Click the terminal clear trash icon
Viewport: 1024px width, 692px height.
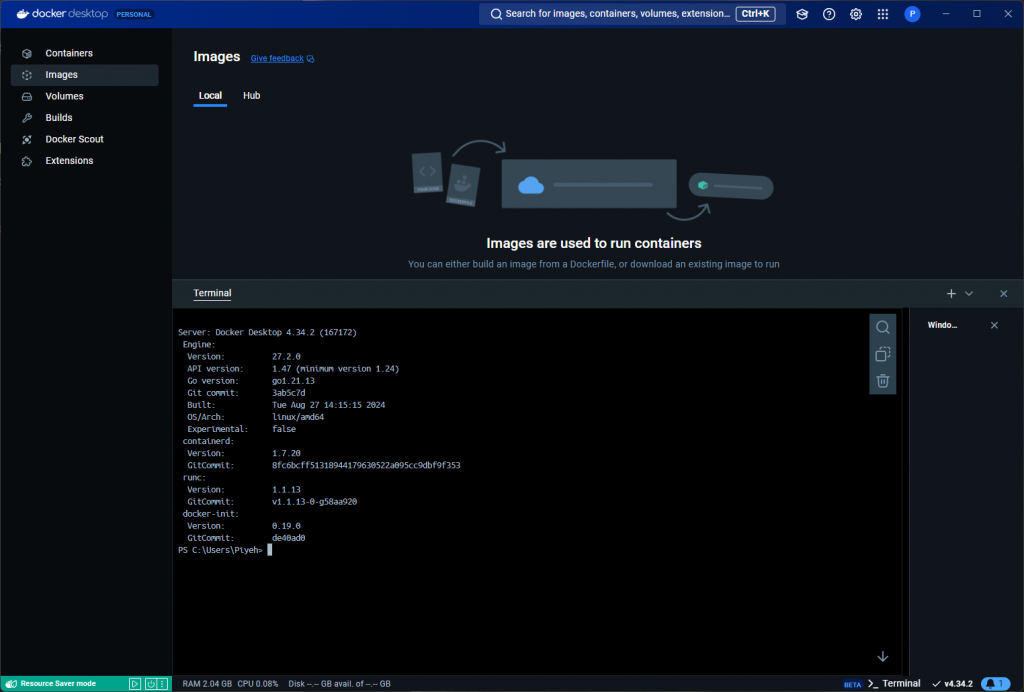pos(882,381)
